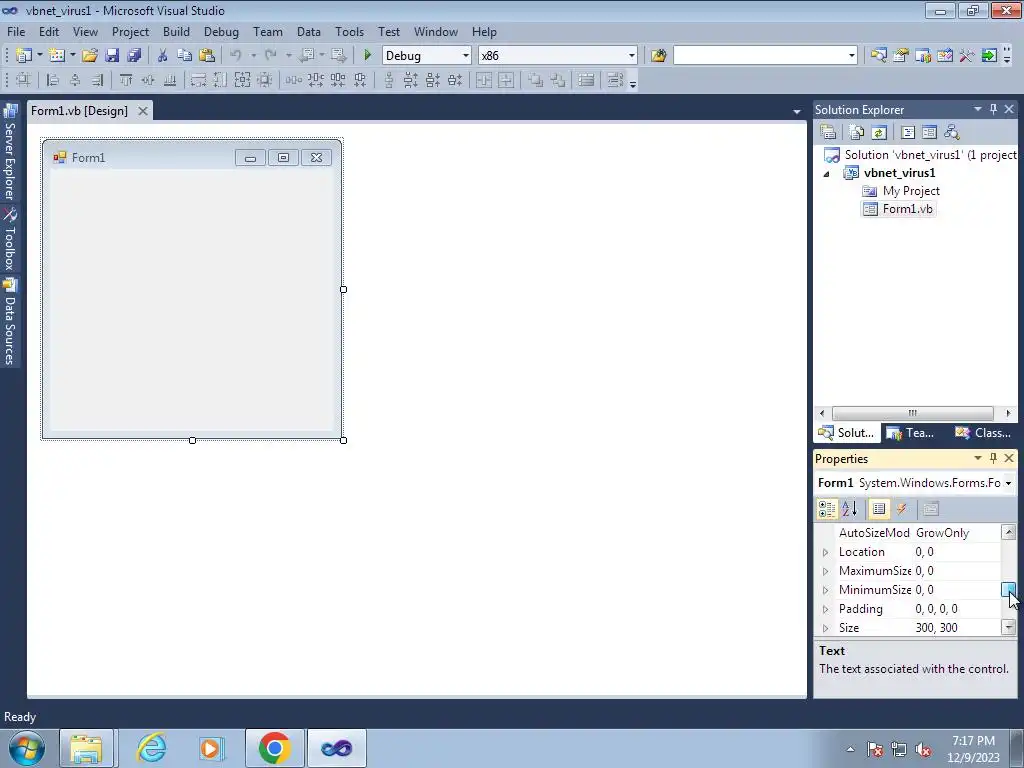The width and height of the screenshot is (1024, 768).
Task: Click the Save floppy disk icon
Action: (112, 56)
